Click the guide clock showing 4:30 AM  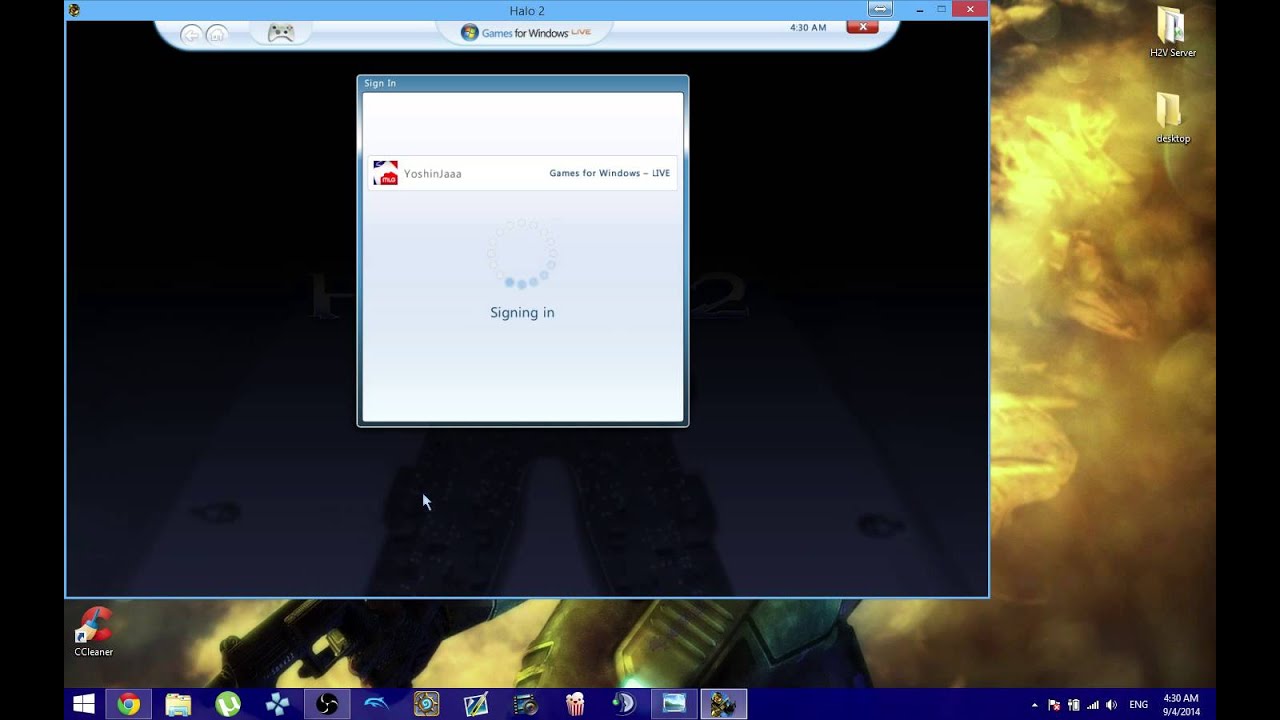pos(808,28)
